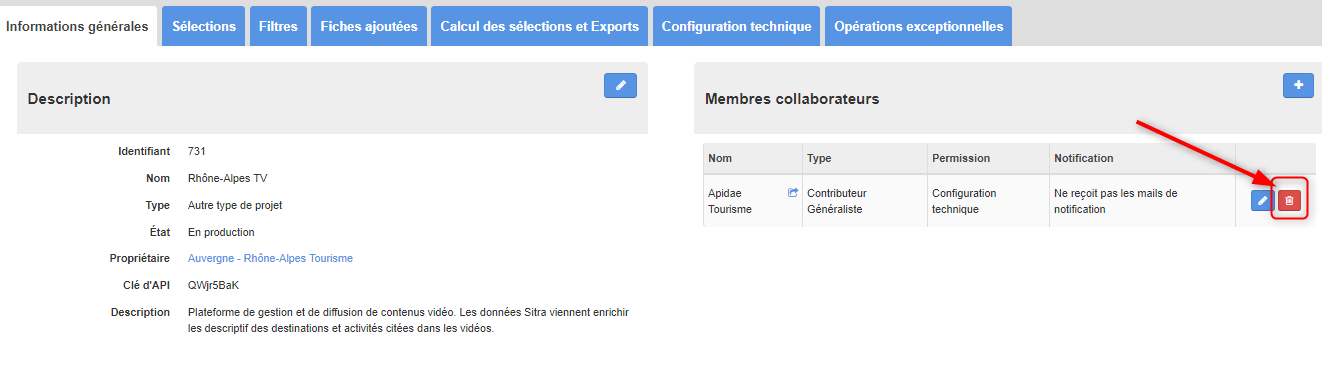This screenshot has height=377, width=1322.
Task: Click the Apidae Tourisme member name cell
Action: (x=753, y=201)
